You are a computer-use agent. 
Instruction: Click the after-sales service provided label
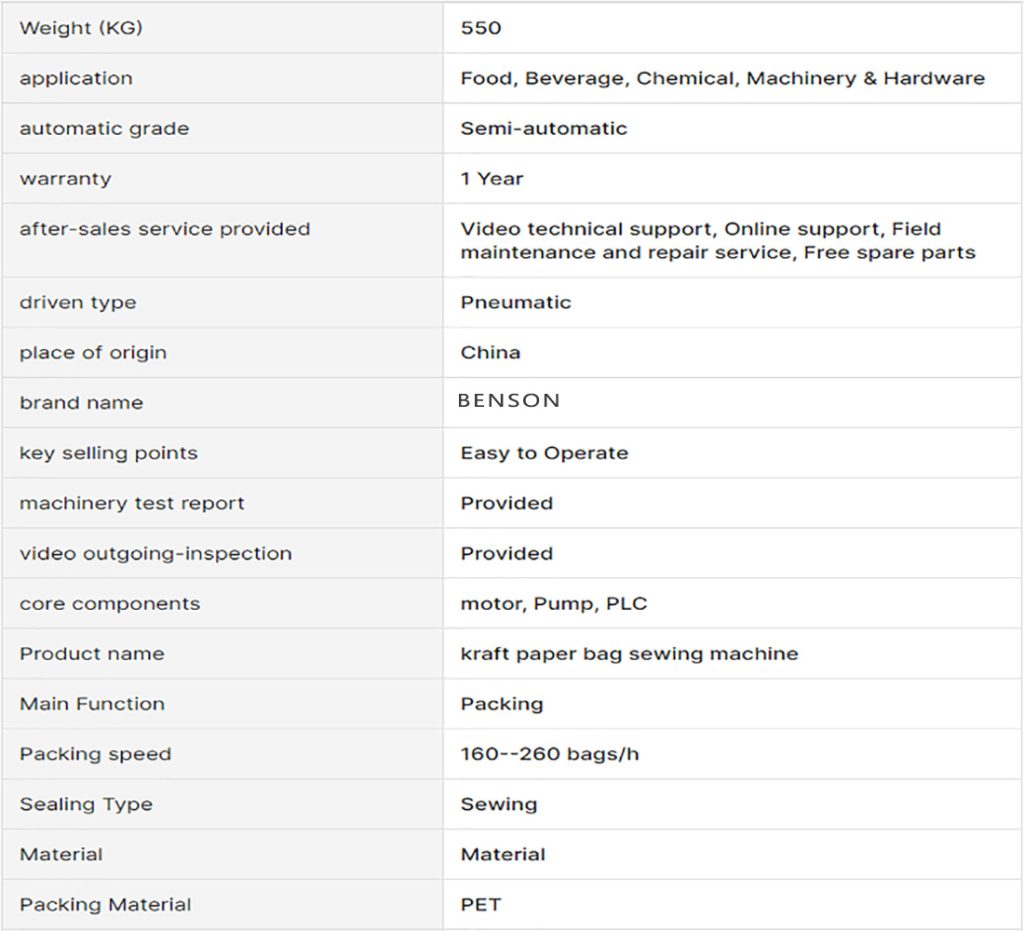coord(165,229)
